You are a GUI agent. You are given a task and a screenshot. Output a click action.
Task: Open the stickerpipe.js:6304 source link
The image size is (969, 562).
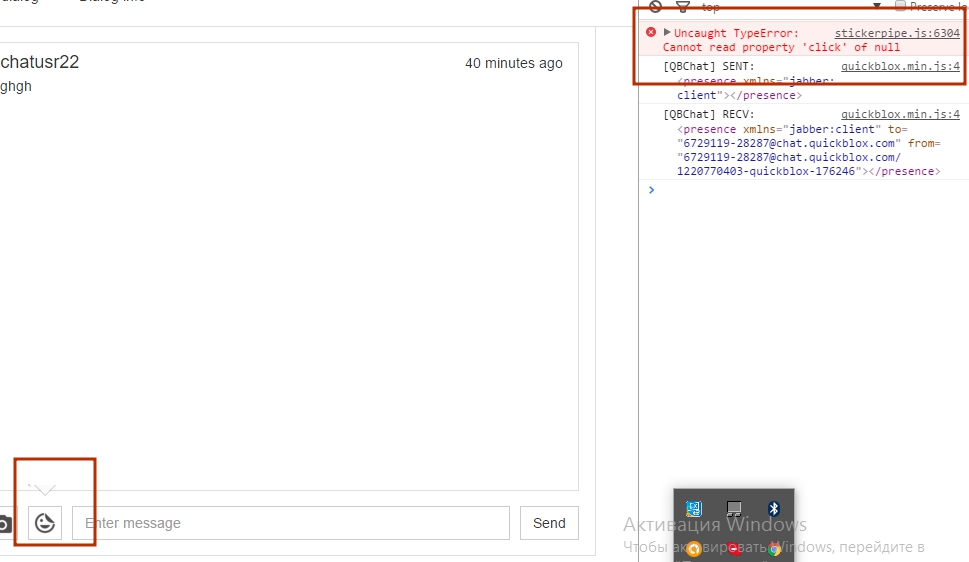coord(897,33)
